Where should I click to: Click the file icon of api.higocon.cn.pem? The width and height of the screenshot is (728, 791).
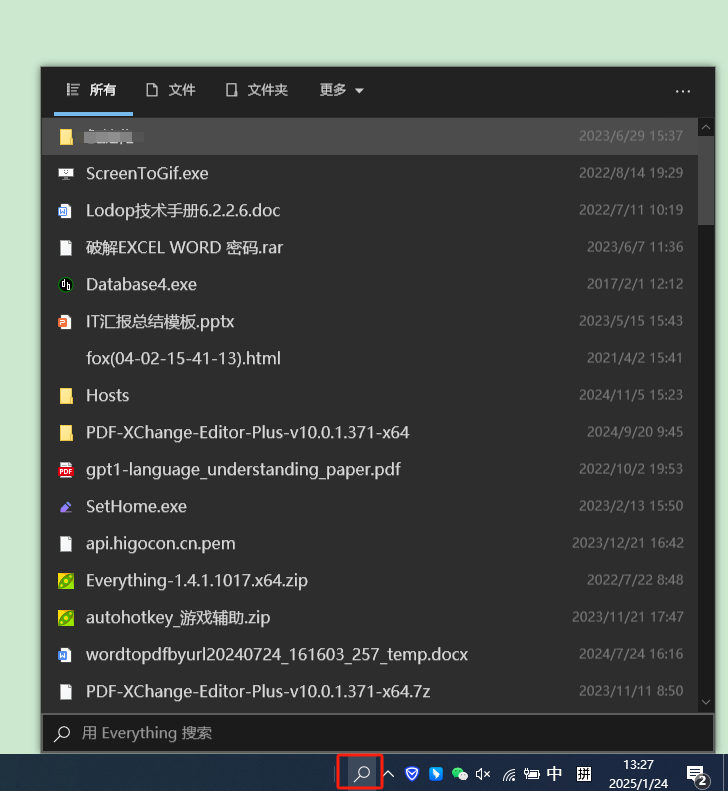tap(66, 544)
